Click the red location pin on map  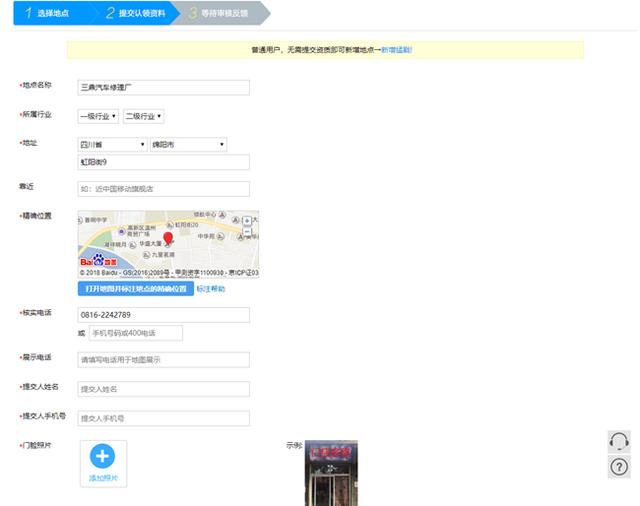pyautogui.click(x=168, y=238)
